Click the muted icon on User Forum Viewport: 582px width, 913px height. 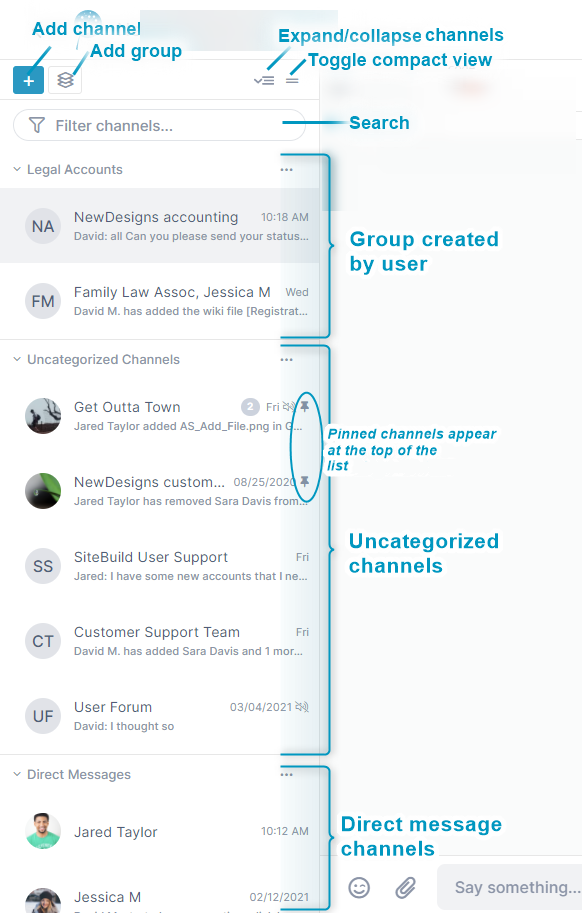click(x=301, y=707)
